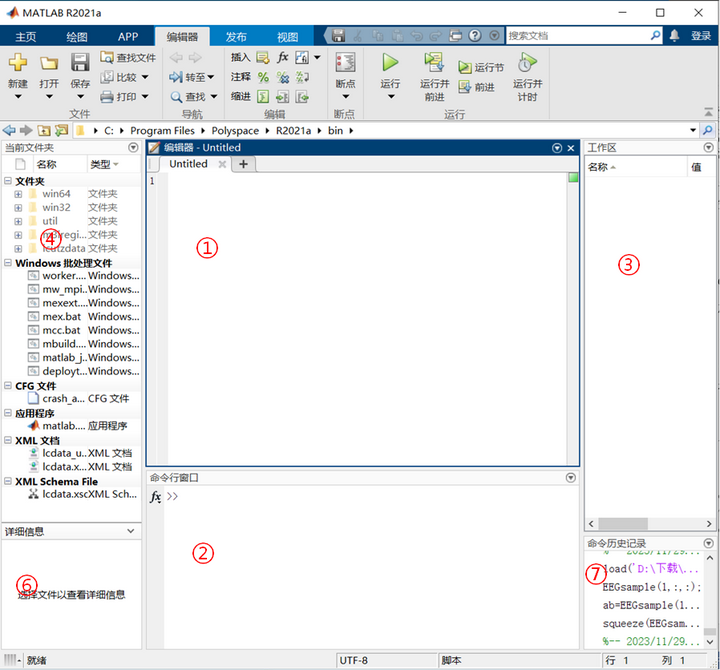Click Find Files (查找文件)

128,57
